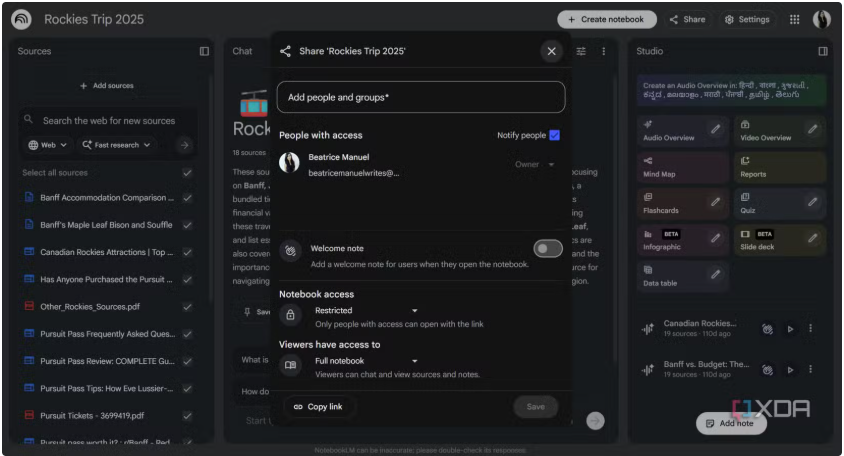
Task: Collapse the Studio panel icon
Action: point(823,51)
